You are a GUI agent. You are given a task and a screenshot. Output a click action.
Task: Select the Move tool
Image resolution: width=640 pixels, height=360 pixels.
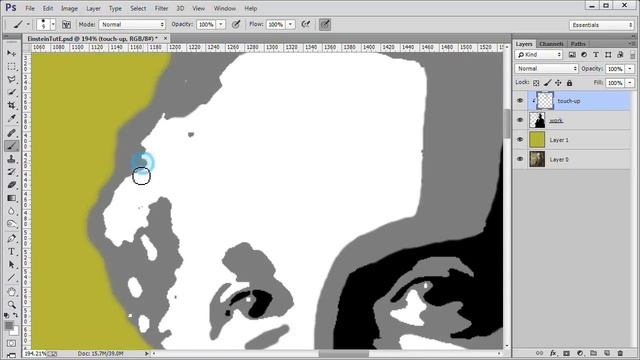(x=11, y=53)
